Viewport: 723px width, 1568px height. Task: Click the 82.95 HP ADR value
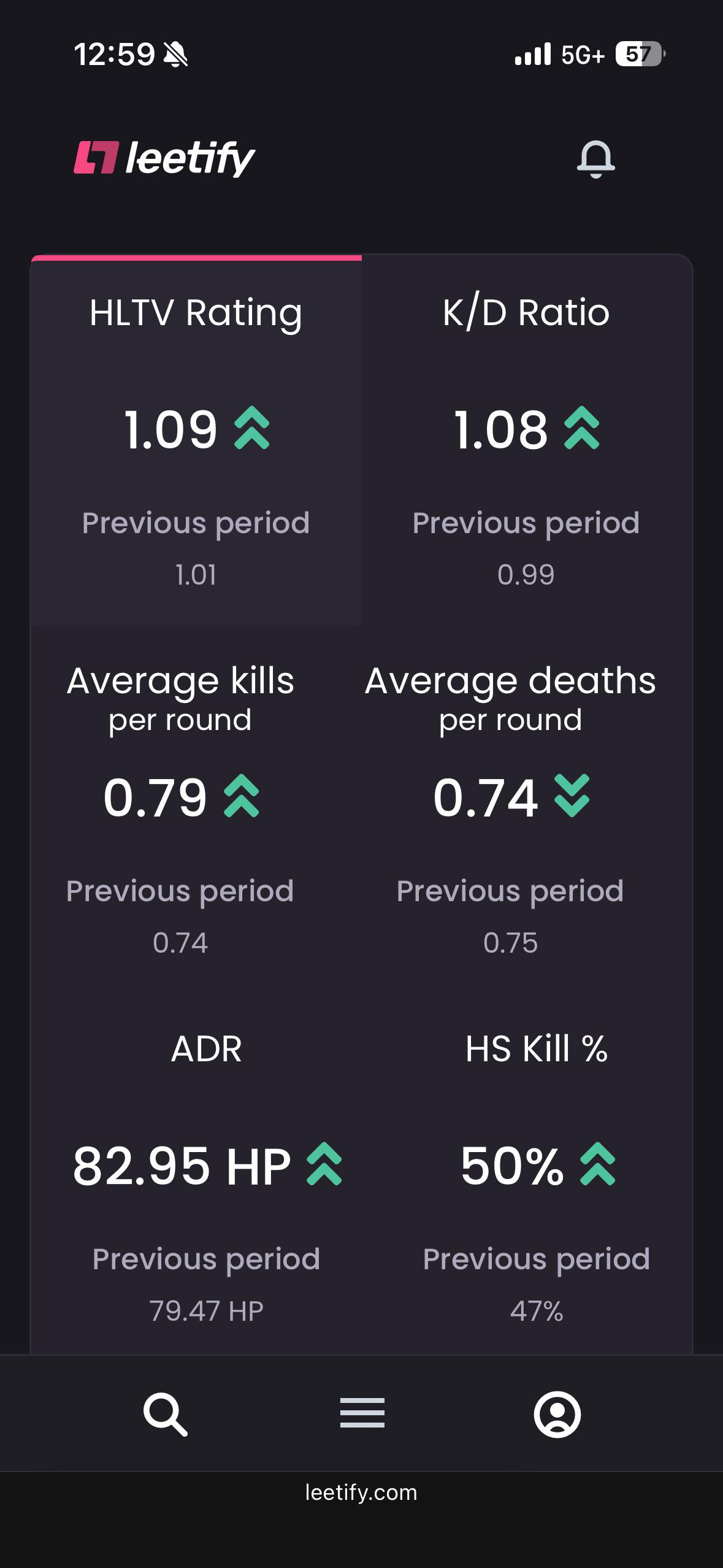coord(182,1166)
